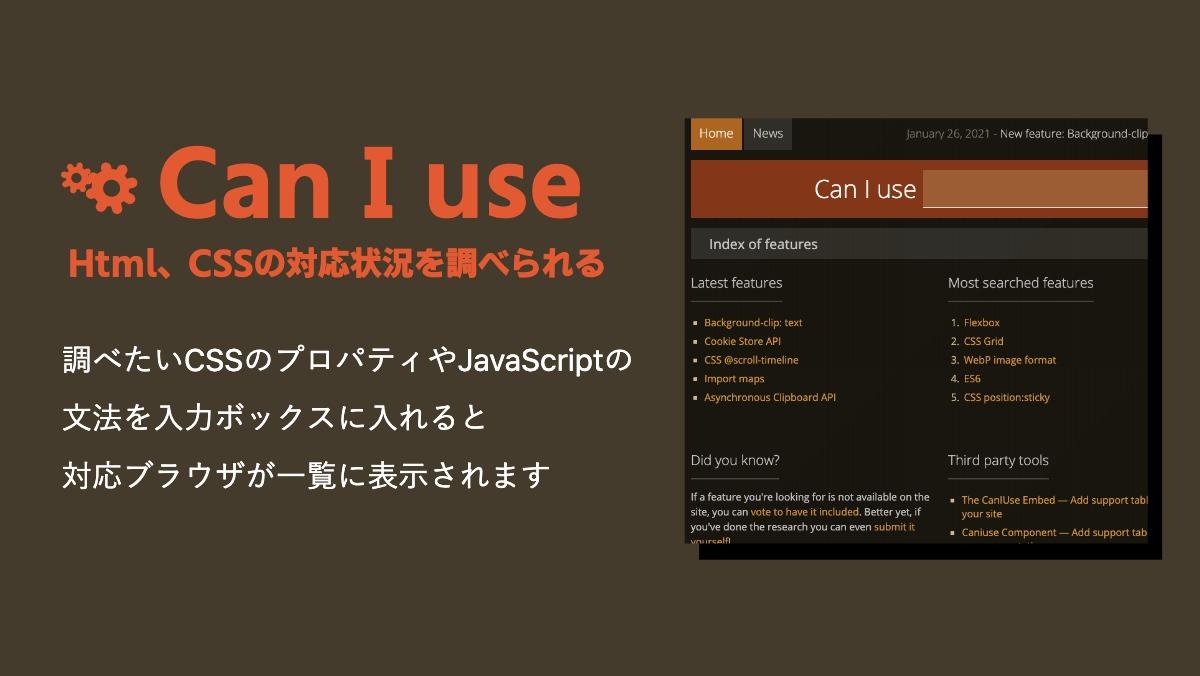Image resolution: width=1200 pixels, height=676 pixels.
Task: Click the 'Can I use' label beside search field
Action: point(865,190)
